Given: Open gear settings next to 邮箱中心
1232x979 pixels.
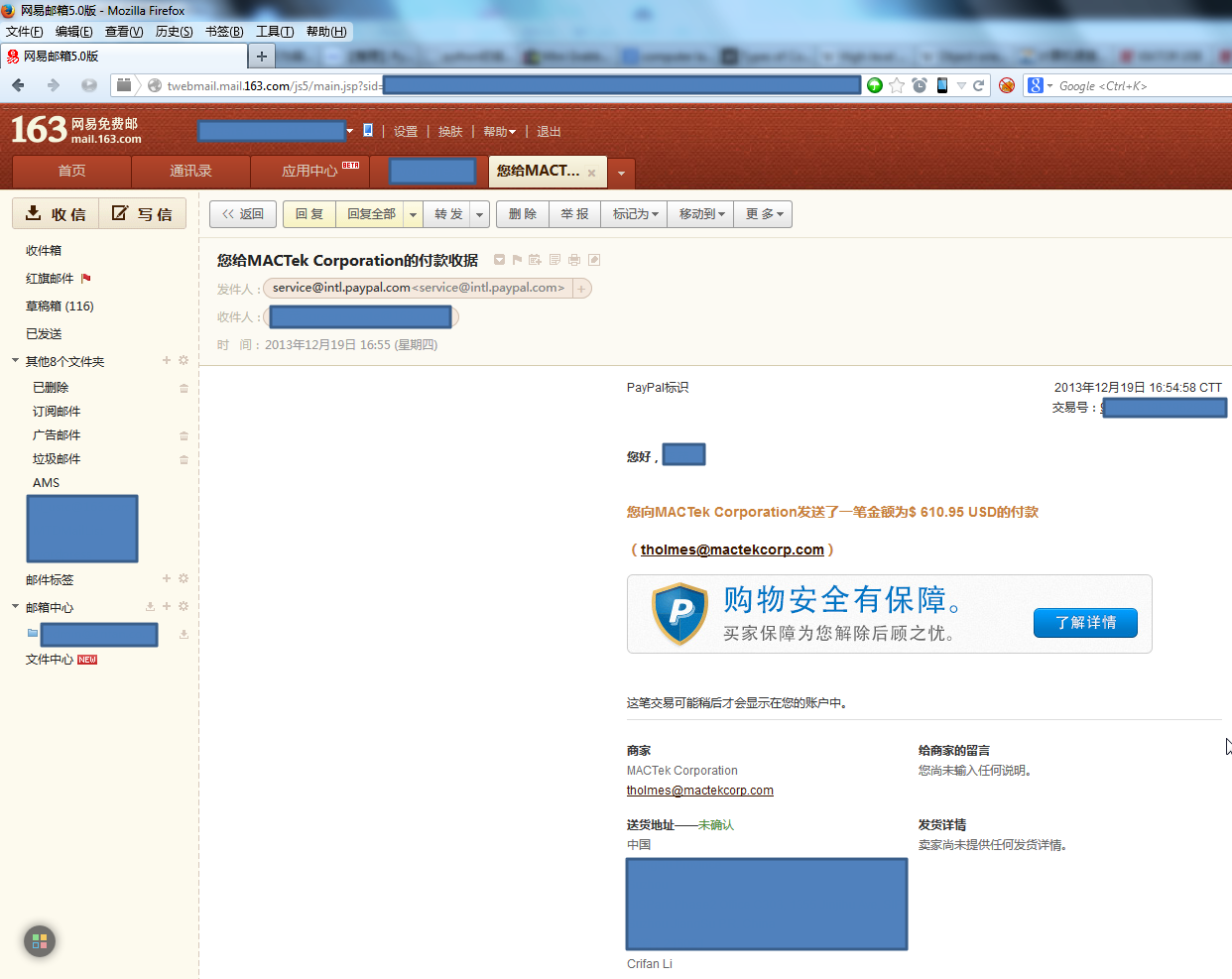Looking at the screenshot, I should [184, 606].
